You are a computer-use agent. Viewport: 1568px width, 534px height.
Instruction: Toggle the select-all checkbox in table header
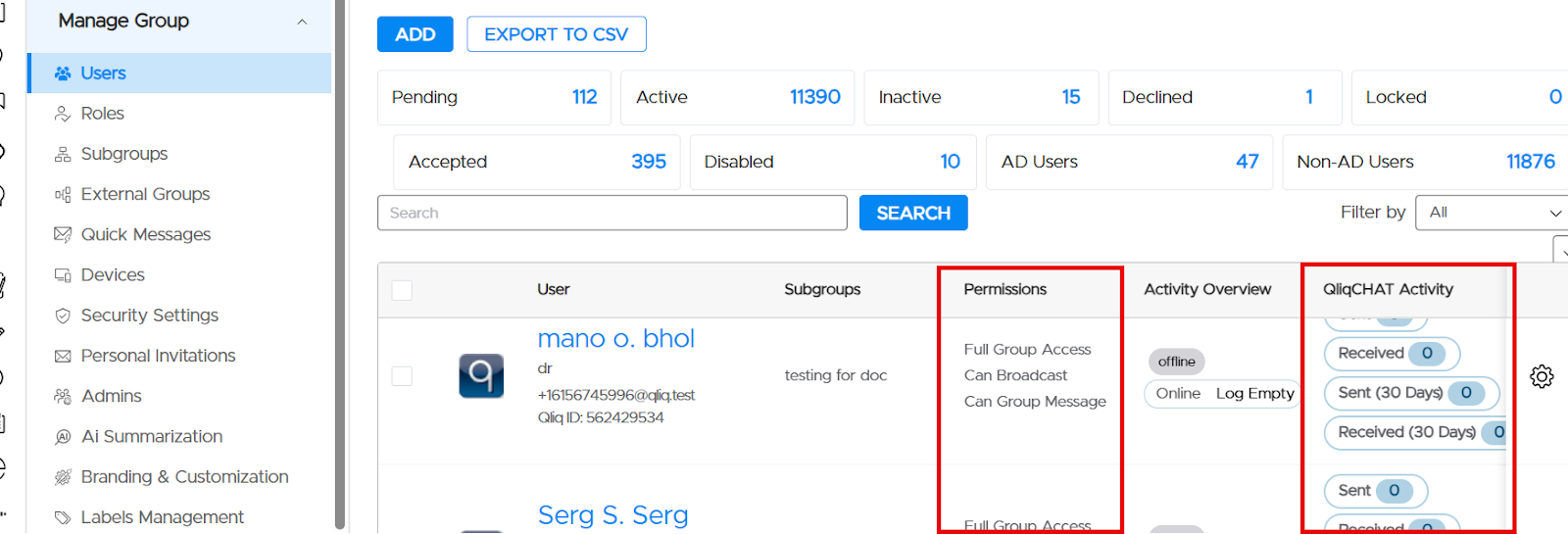(402, 290)
